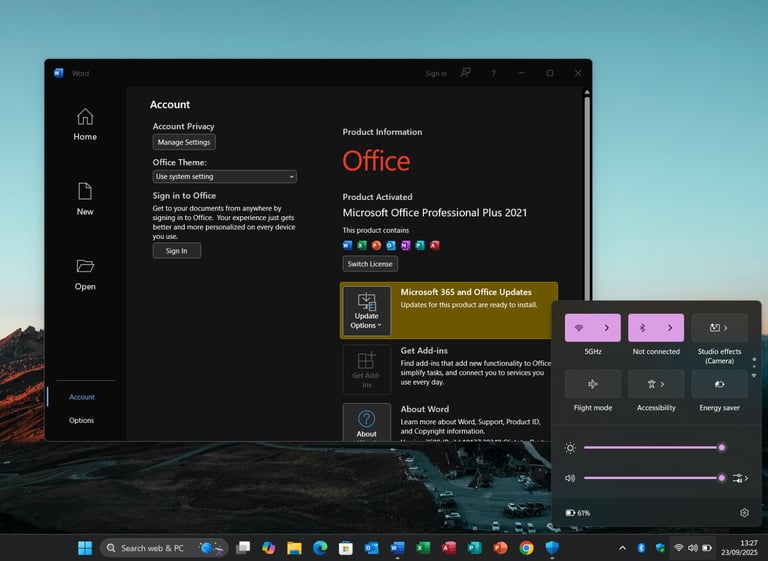Click the Publisher icon under This product contains
Viewport: 768px width, 561px height.
(420, 245)
